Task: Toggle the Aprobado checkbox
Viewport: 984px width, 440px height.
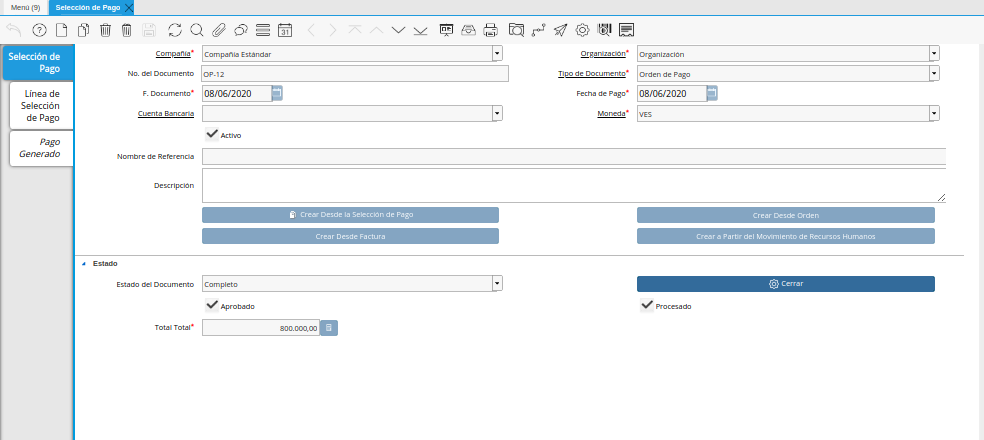Action: tap(211, 305)
